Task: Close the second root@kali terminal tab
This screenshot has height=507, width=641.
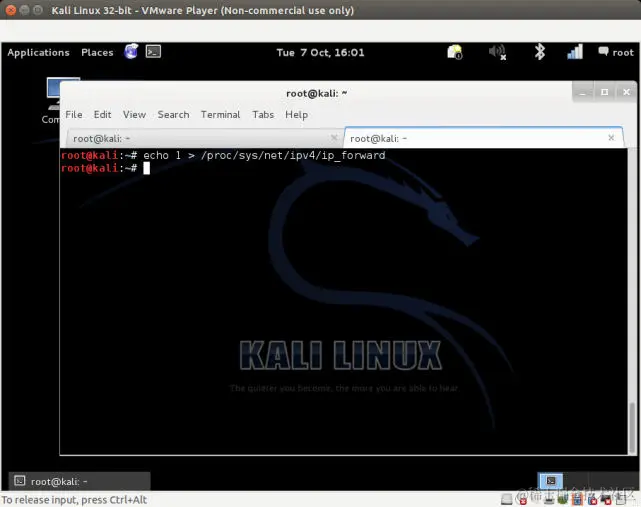Action: (611, 138)
